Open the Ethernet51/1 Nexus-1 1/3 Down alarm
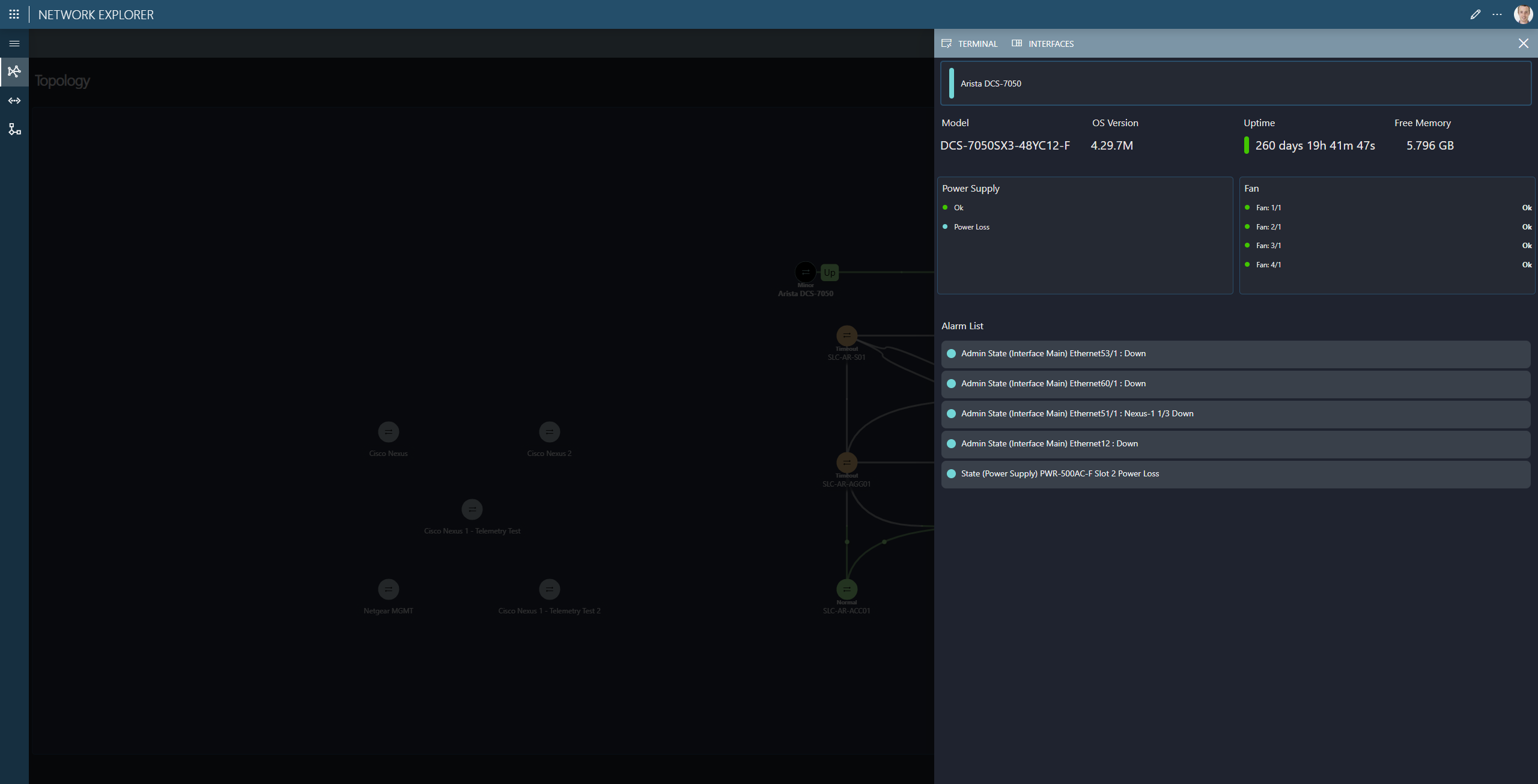Screen dimensions: 1538x784 1235,414
